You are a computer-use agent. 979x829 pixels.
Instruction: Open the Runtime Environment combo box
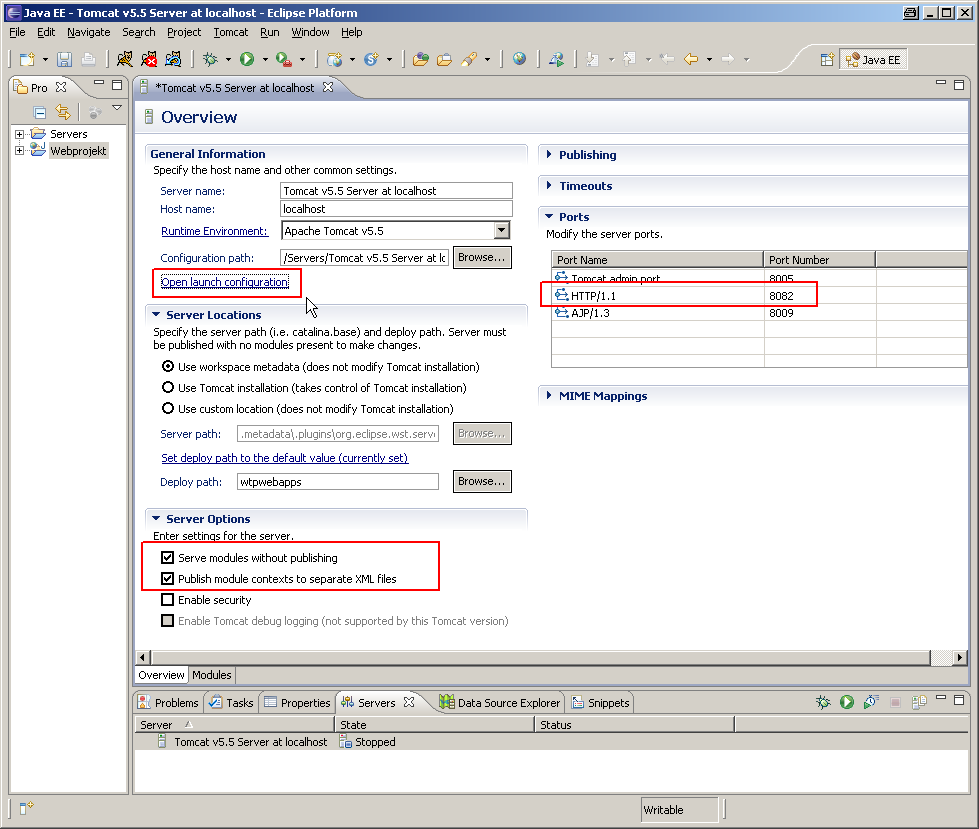click(x=501, y=230)
